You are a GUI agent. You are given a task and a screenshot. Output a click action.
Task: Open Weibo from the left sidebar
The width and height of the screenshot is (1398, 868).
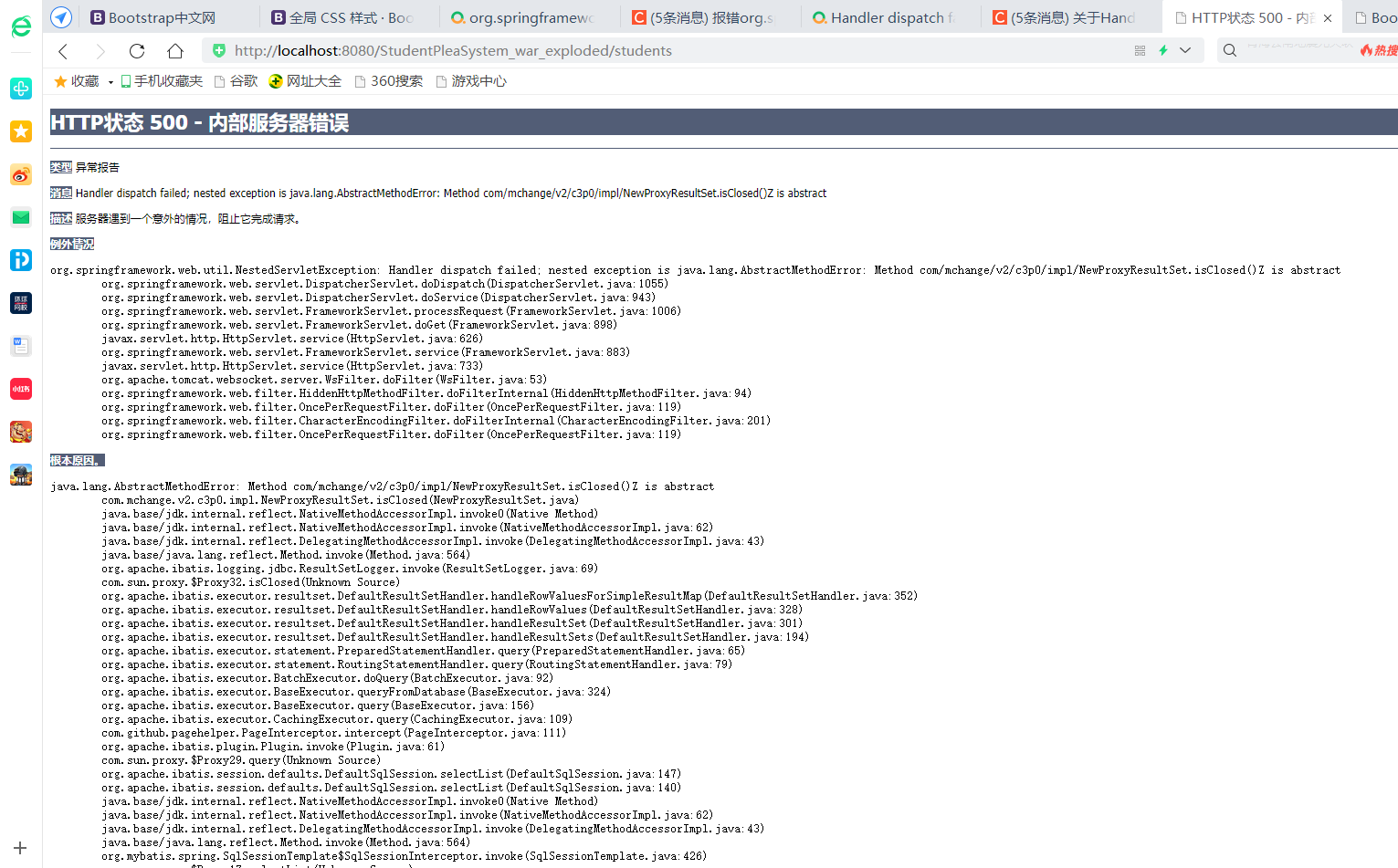20,174
